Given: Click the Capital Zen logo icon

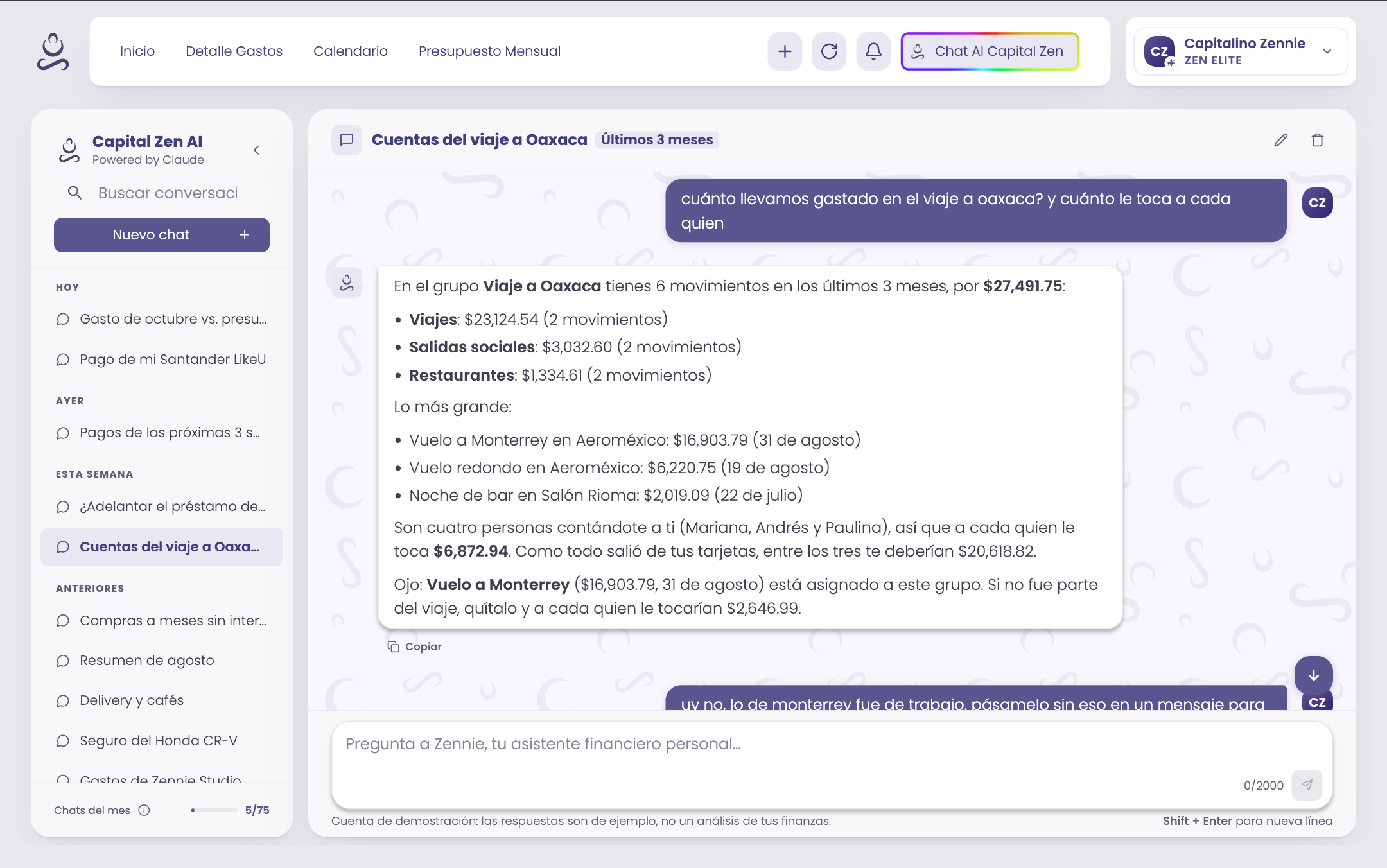Looking at the screenshot, I should click(53, 51).
